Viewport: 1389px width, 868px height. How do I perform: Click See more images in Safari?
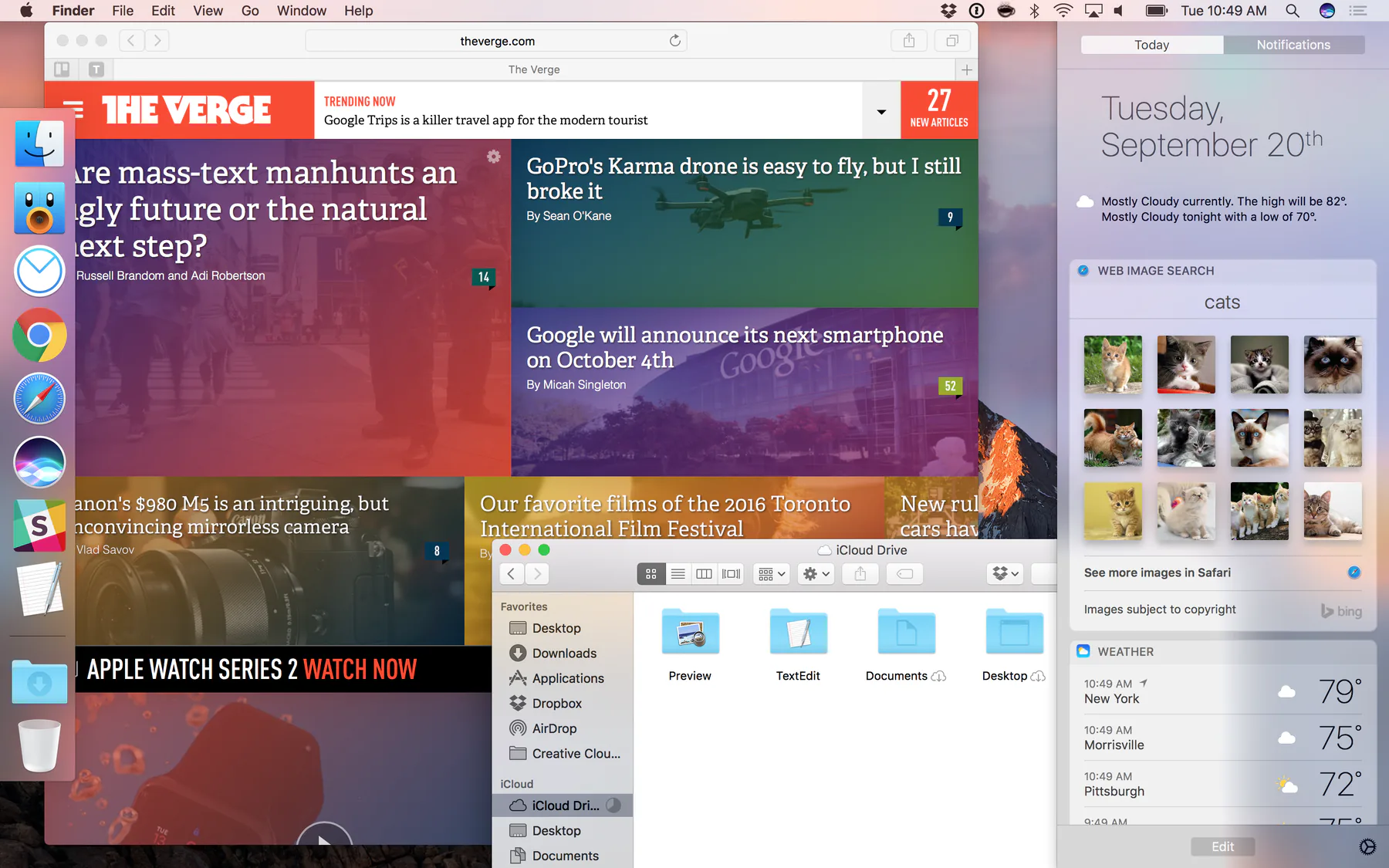pos(1222,572)
